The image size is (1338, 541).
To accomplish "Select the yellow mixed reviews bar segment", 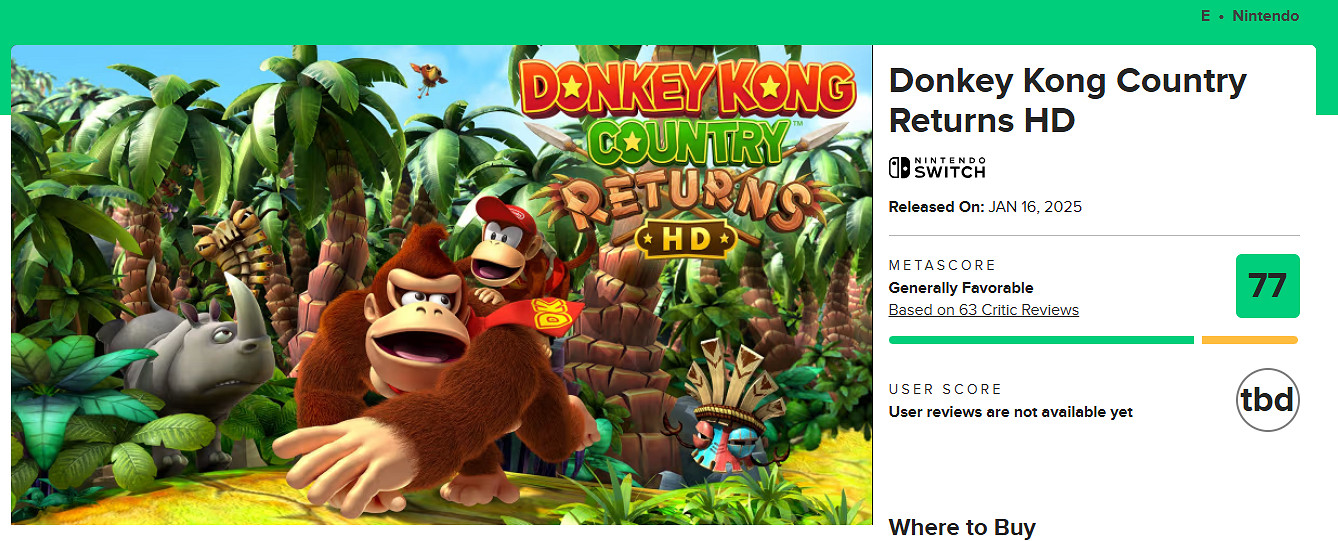I will (x=1249, y=340).
